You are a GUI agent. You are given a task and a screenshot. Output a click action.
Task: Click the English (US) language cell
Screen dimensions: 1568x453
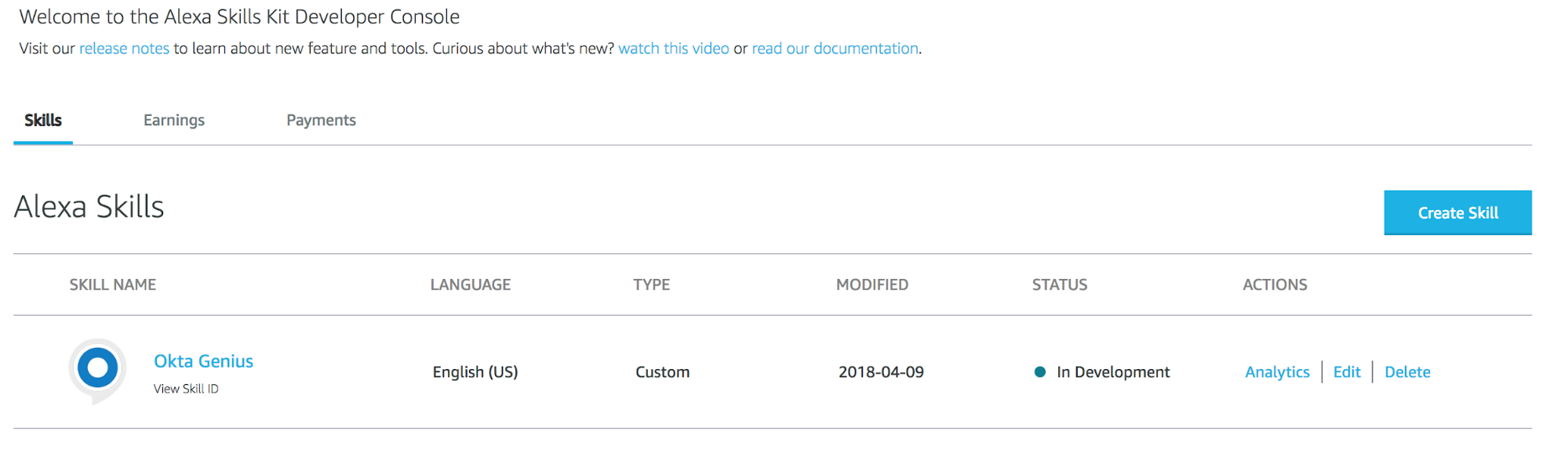click(x=475, y=372)
